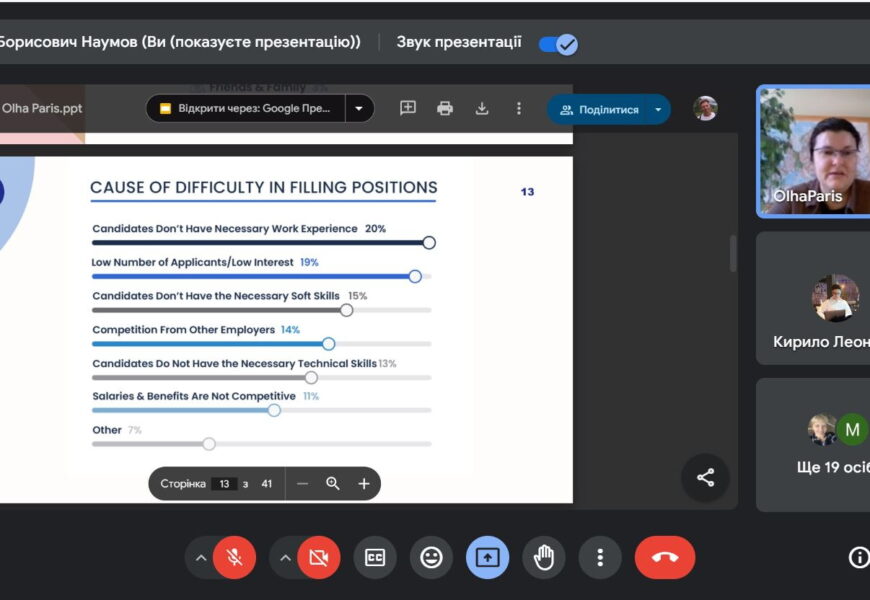The image size is (870, 600).
Task: Expand the audio settings arrow beside microphone
Action: pos(200,558)
